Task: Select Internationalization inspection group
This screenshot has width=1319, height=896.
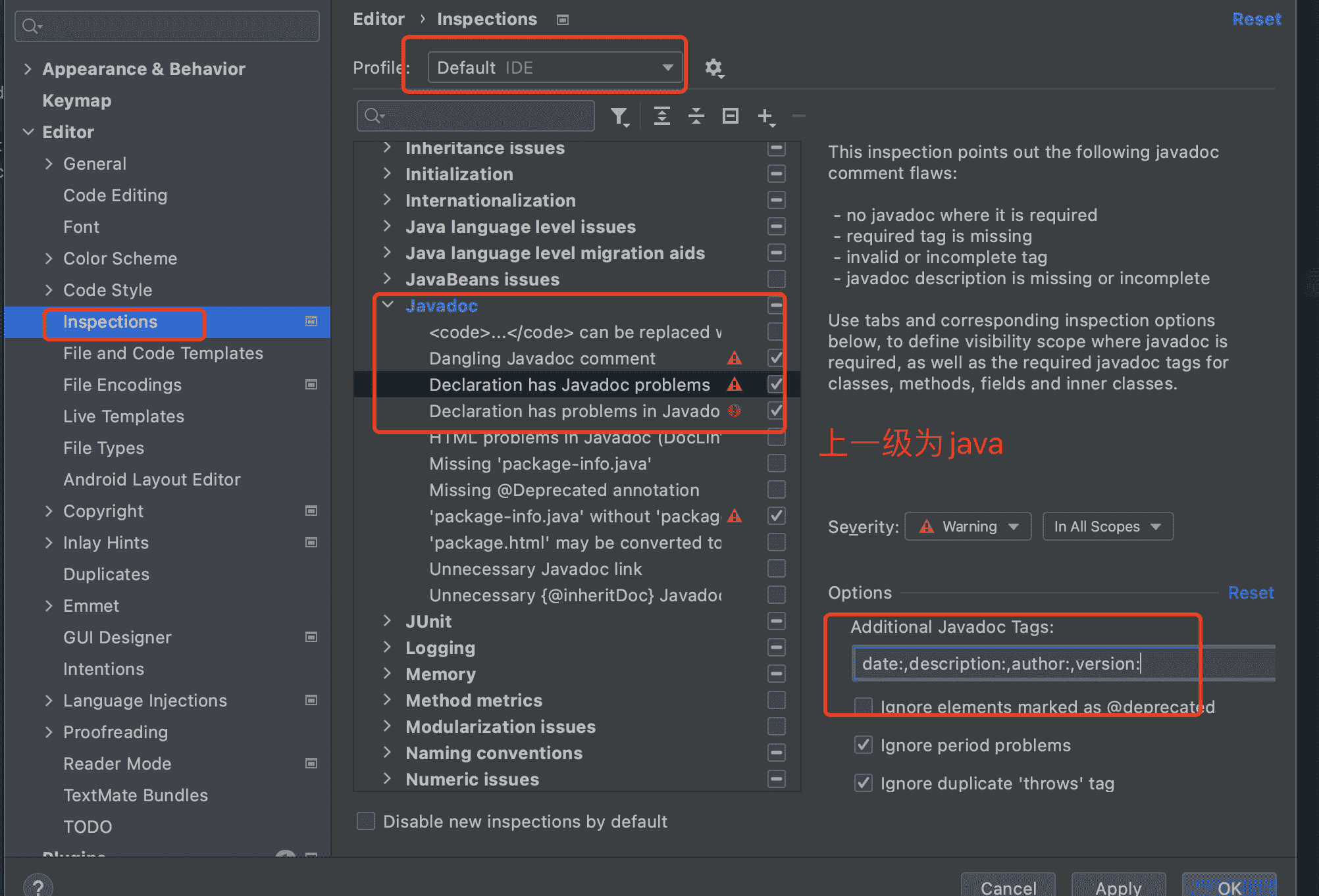Action: [x=576, y=200]
